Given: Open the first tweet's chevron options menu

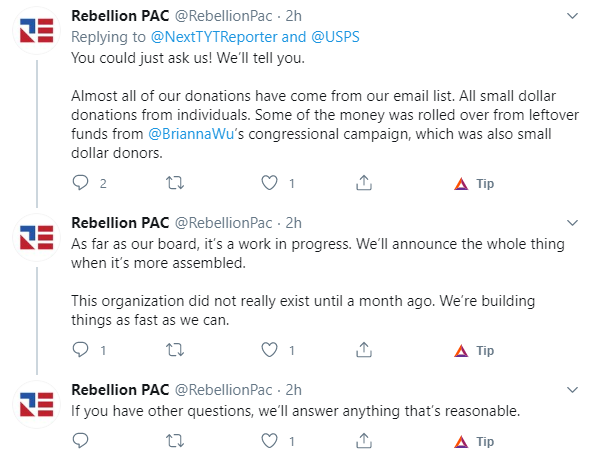Looking at the screenshot, I should pos(572,16).
